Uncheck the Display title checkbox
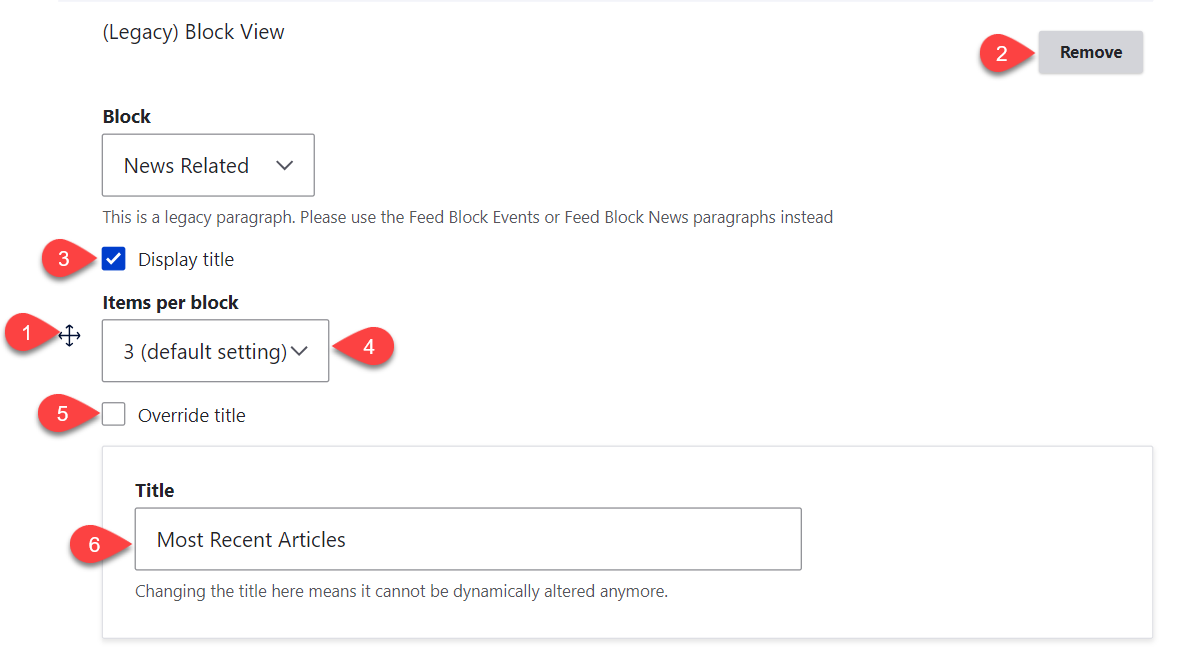The width and height of the screenshot is (1181, 664). pyautogui.click(x=114, y=260)
